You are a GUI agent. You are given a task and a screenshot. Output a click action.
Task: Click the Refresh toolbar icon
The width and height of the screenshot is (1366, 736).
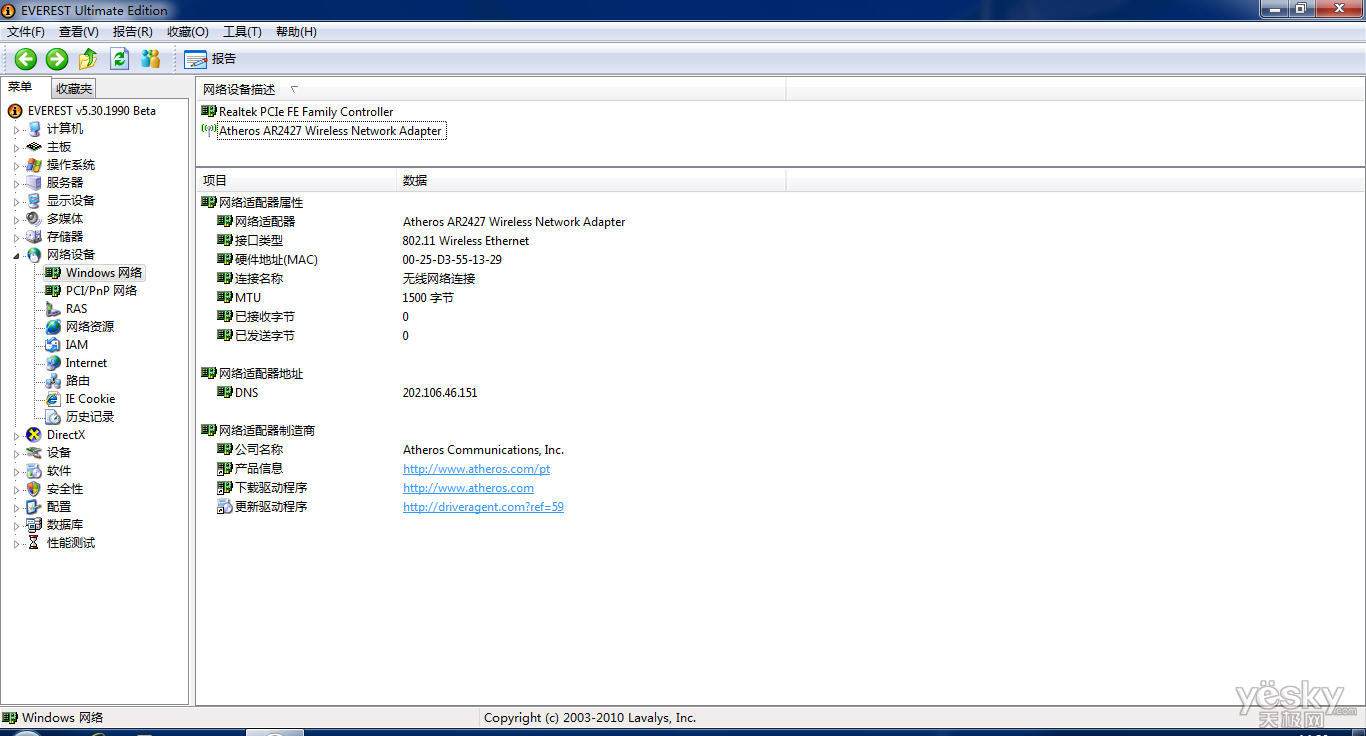[119, 59]
